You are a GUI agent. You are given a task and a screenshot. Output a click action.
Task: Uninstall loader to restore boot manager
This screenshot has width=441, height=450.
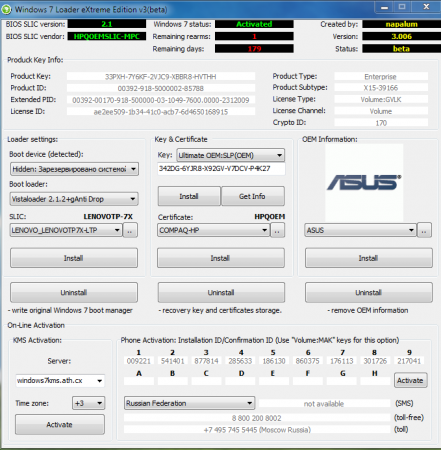point(74,293)
